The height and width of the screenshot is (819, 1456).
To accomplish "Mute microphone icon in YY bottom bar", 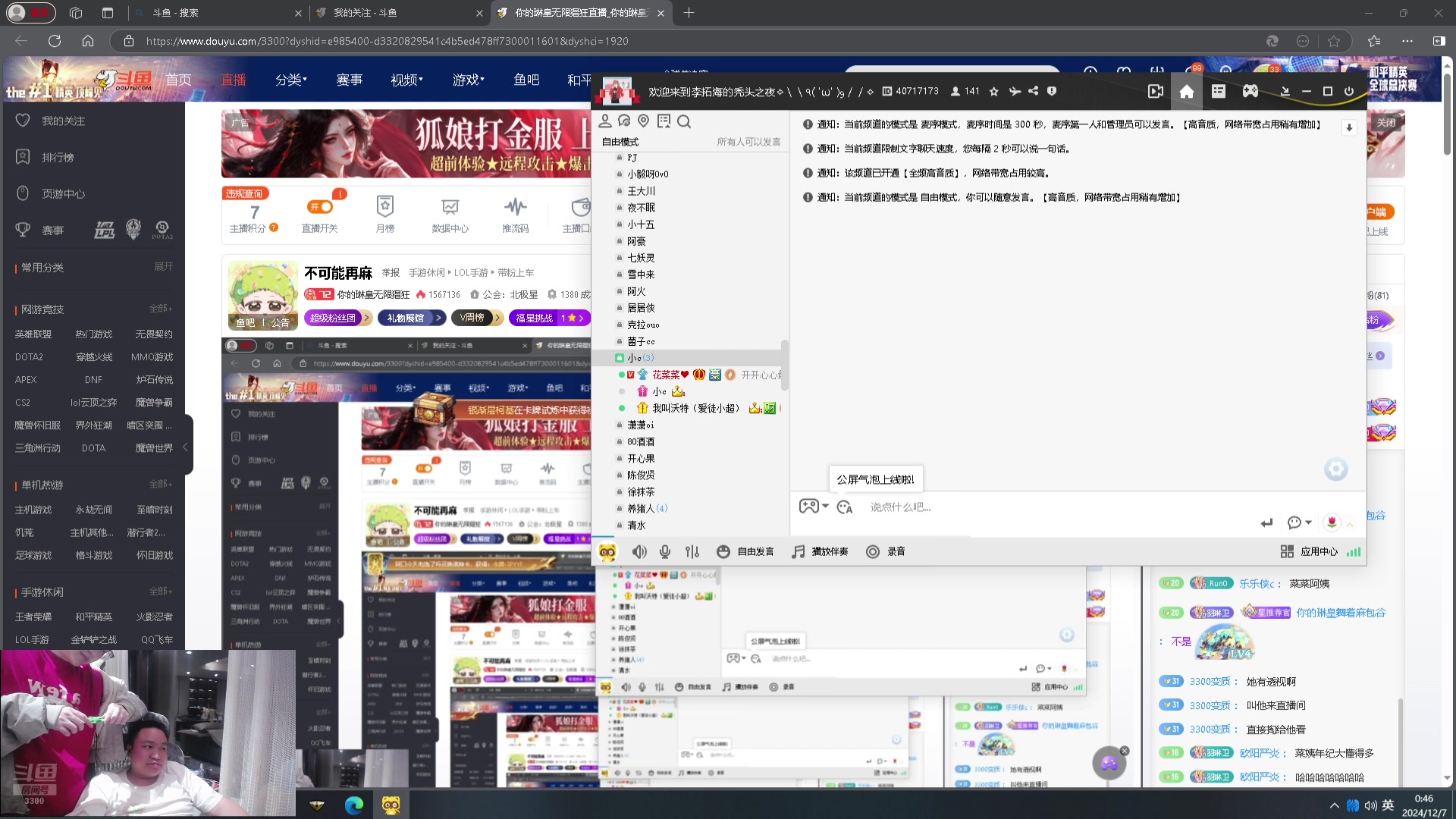I will [665, 551].
